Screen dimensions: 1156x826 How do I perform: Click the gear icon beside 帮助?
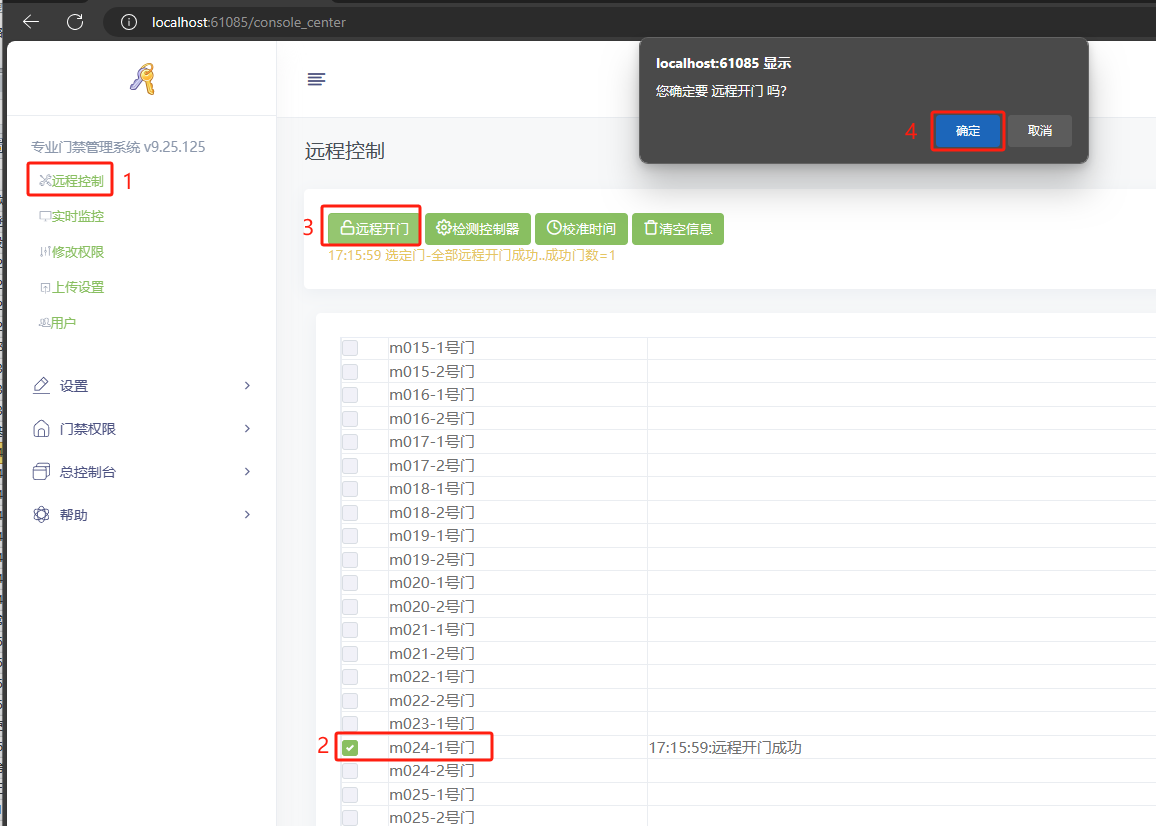point(41,515)
